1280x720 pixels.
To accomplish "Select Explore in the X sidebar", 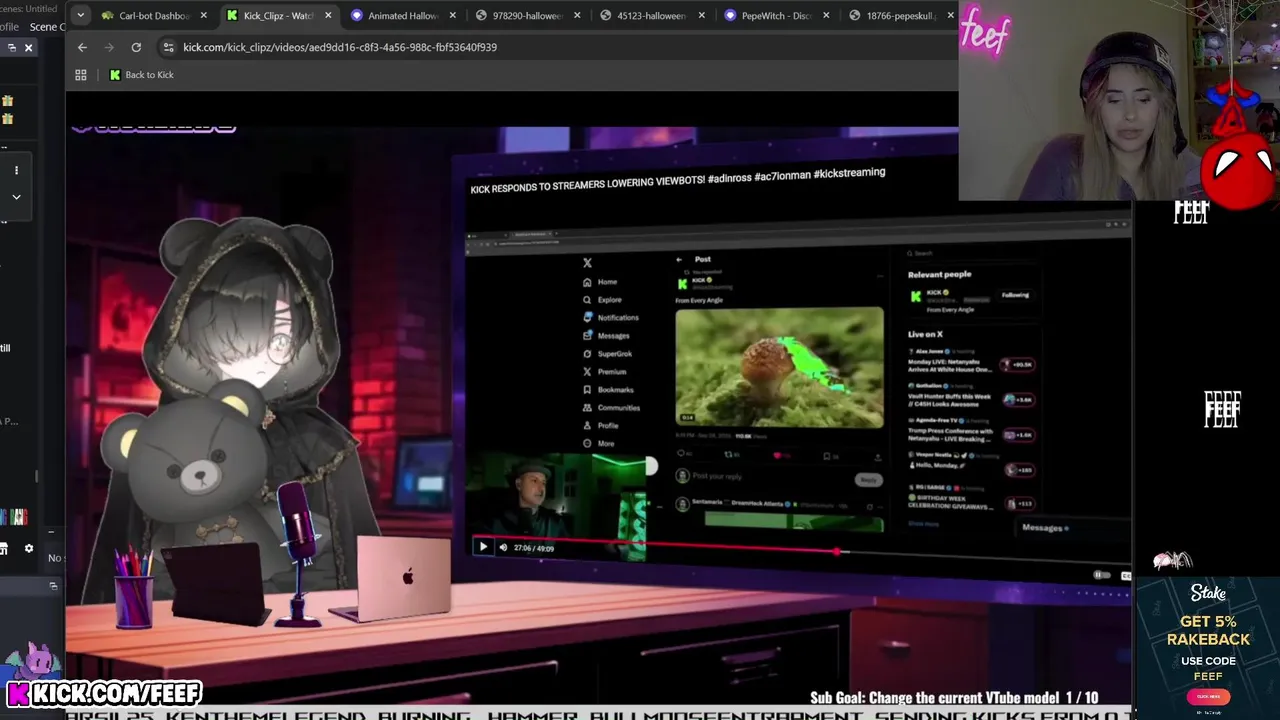I will (602, 300).
